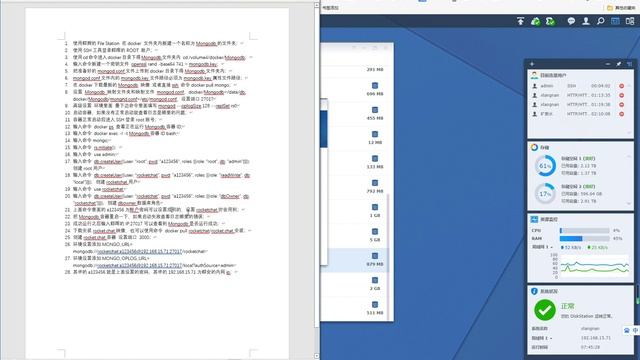Click the 293 MB size text
640x360 pixels.
point(375,69)
